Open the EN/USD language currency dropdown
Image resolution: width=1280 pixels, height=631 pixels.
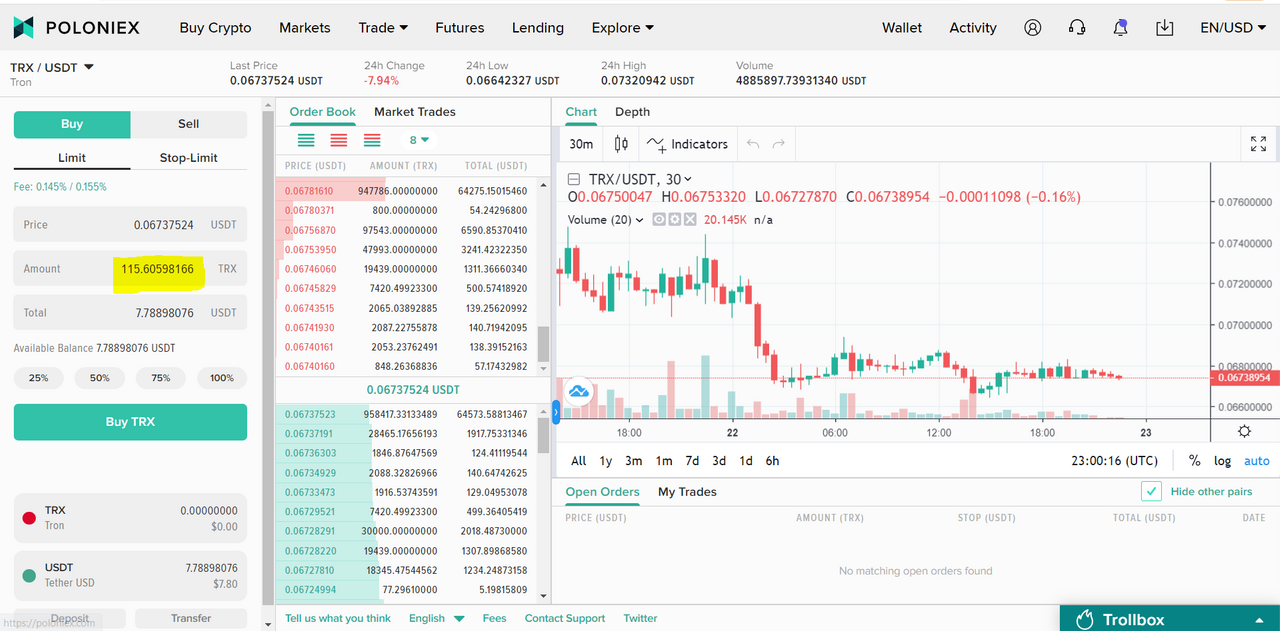[1234, 28]
